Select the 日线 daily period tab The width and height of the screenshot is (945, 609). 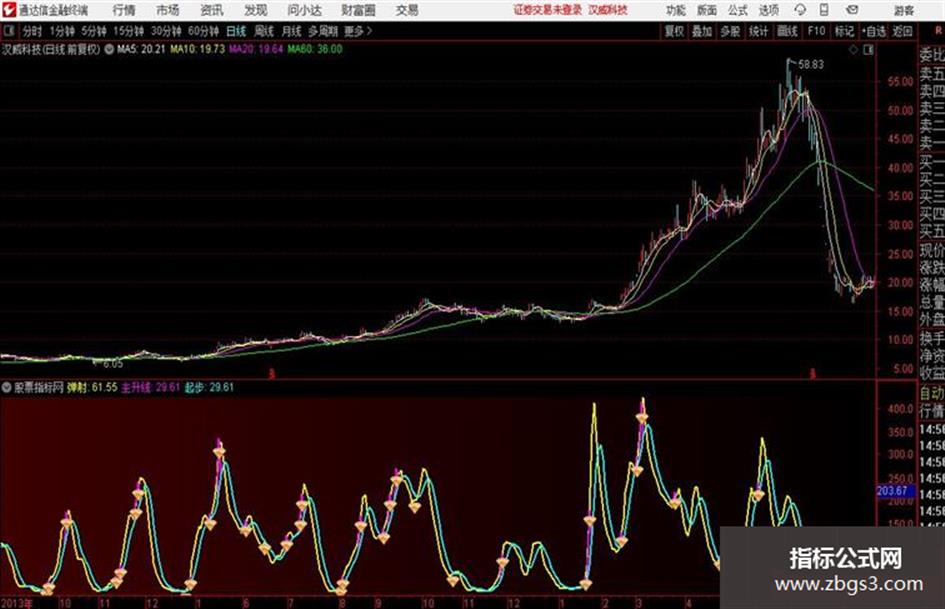point(236,31)
